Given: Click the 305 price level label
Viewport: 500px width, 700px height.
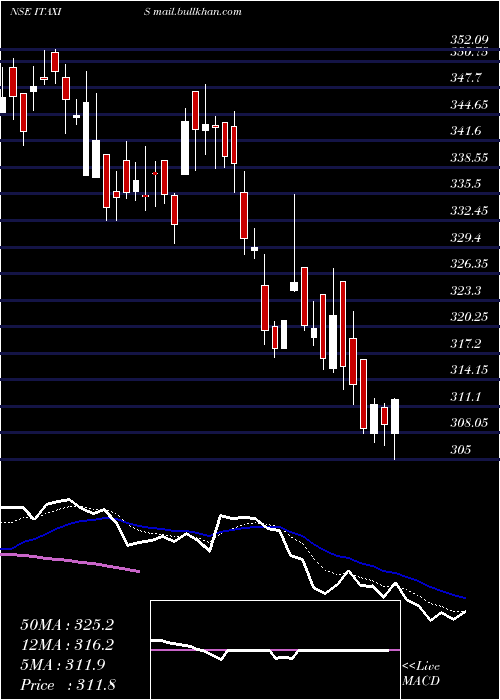Looking at the screenshot, I should pos(461,450).
